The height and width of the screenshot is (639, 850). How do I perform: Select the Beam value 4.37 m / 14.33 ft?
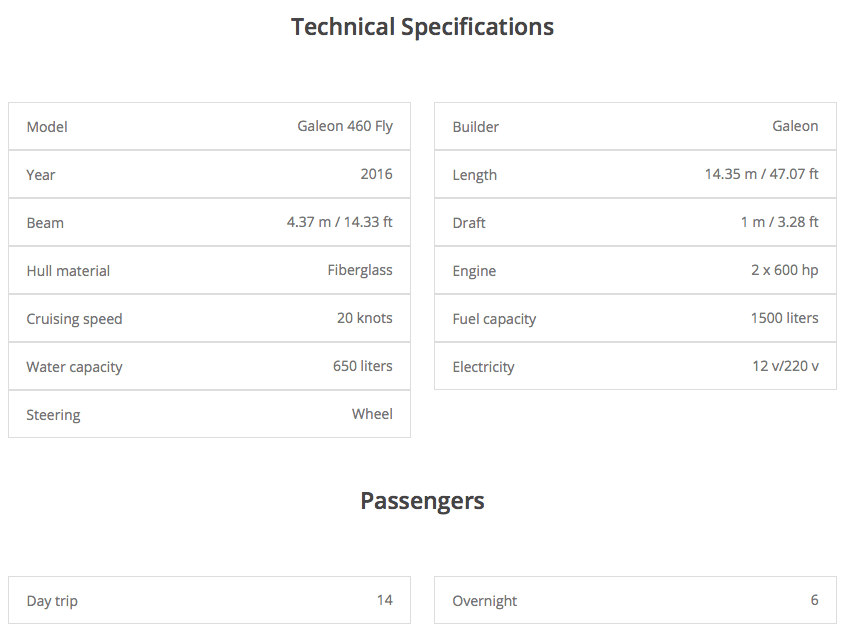[339, 222]
